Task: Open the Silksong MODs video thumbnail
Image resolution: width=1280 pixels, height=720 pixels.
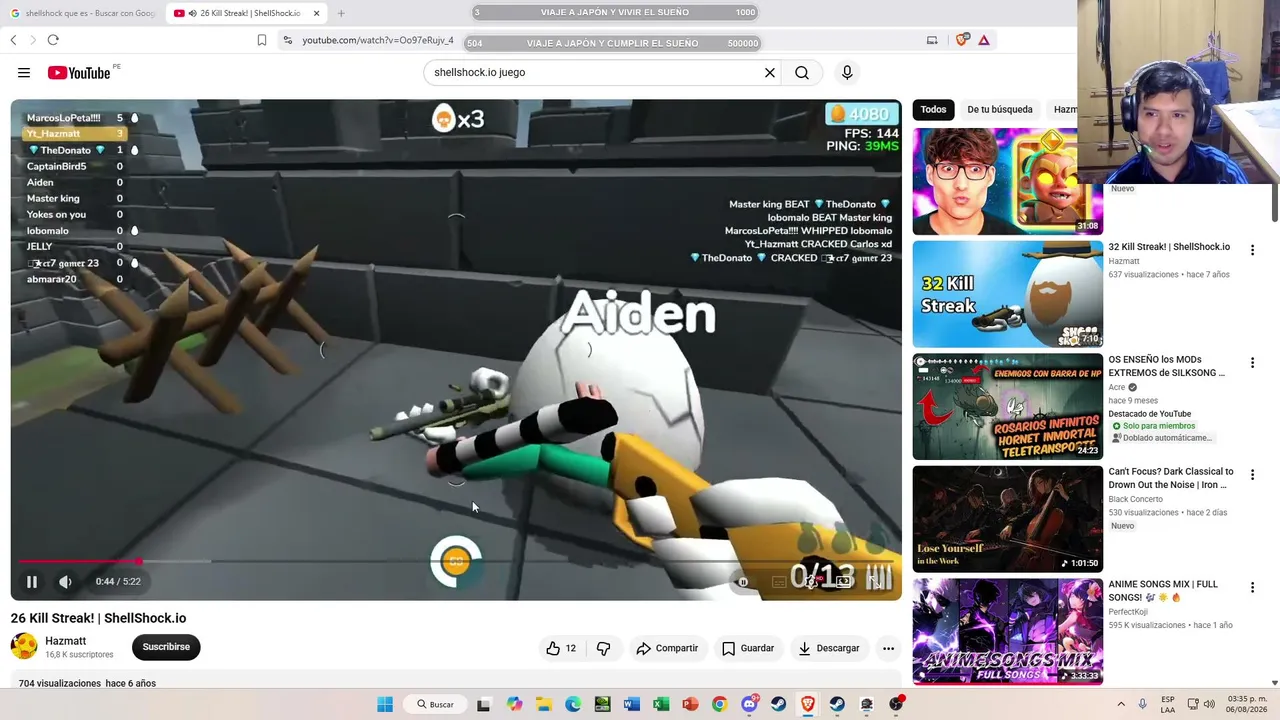Action: pos(1007,407)
